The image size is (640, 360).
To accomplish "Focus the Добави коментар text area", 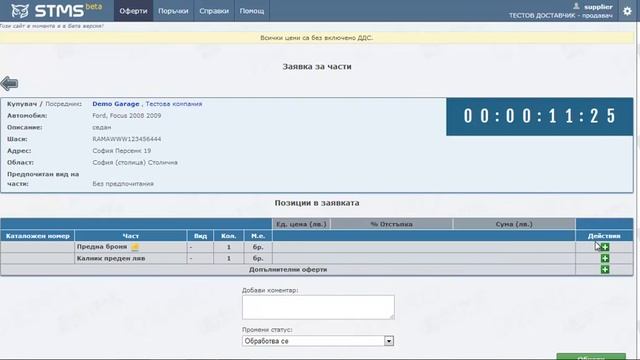I will coord(318,307).
